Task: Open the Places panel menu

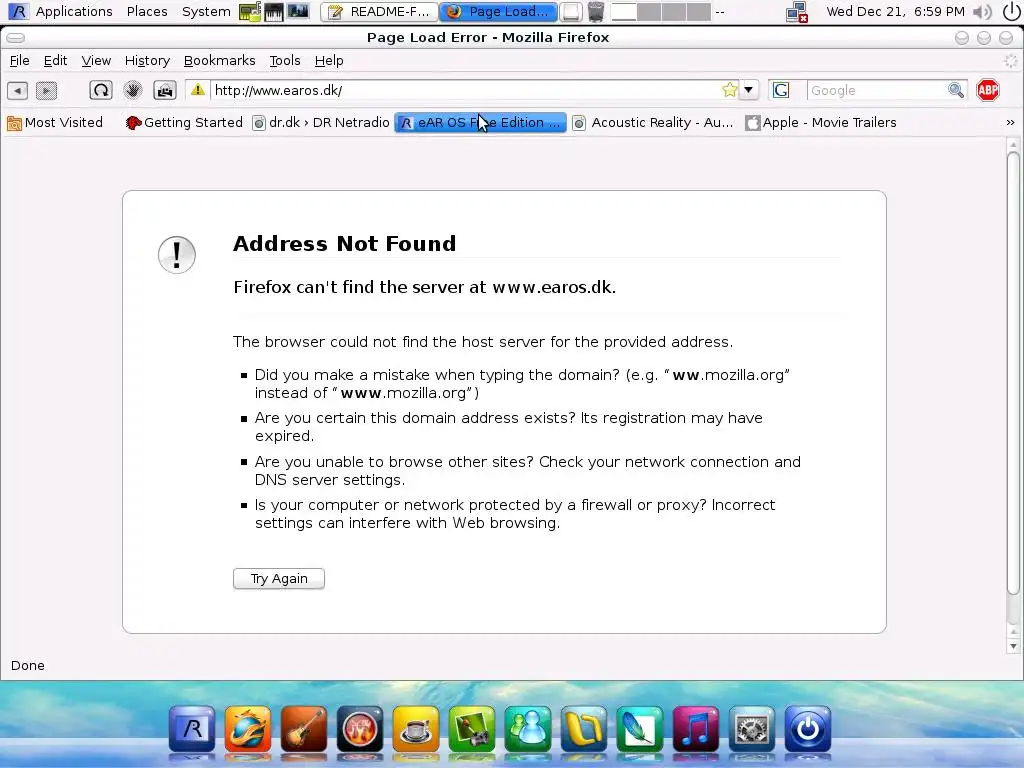Action: [147, 12]
